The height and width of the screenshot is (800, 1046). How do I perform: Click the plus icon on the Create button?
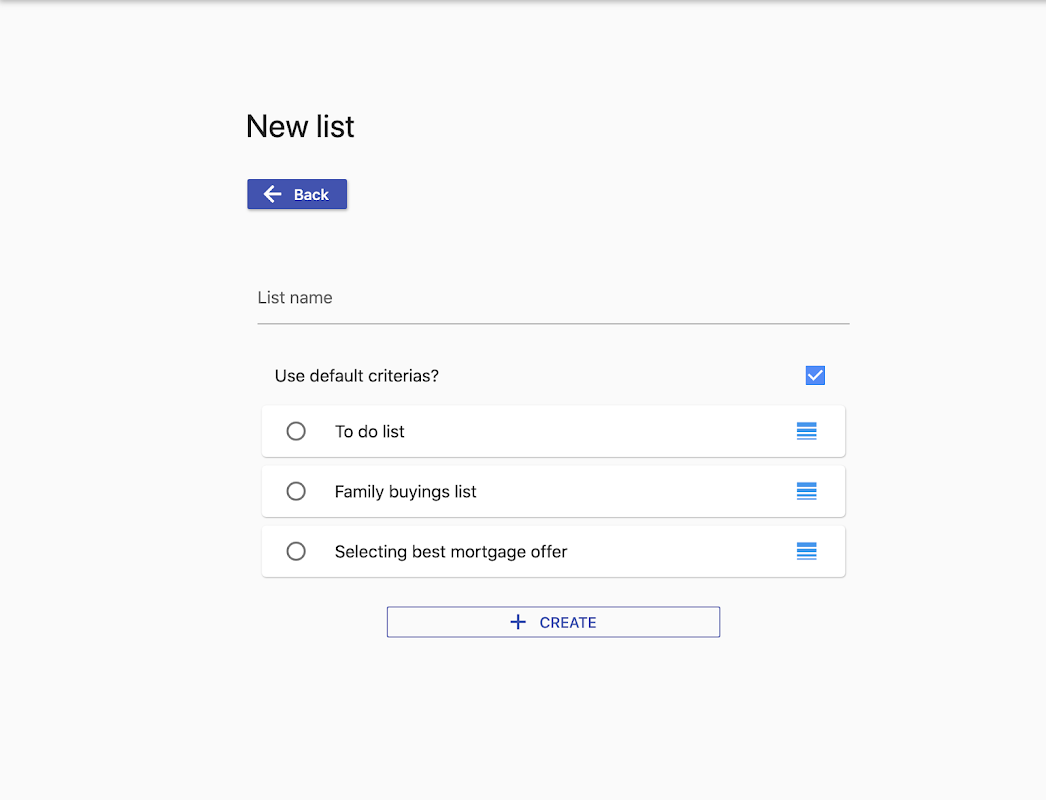tap(518, 622)
